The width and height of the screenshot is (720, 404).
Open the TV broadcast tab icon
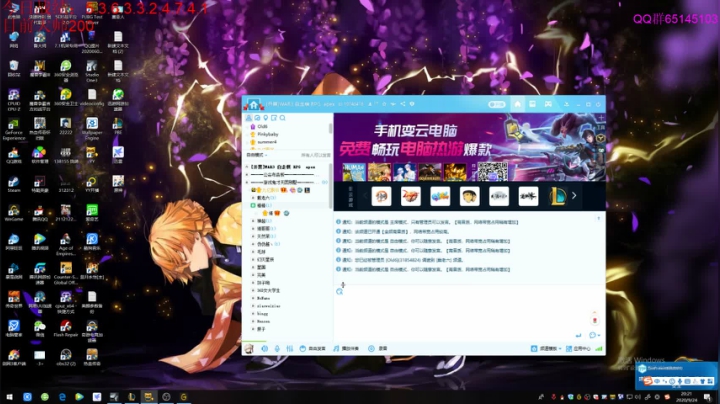pos(533,104)
